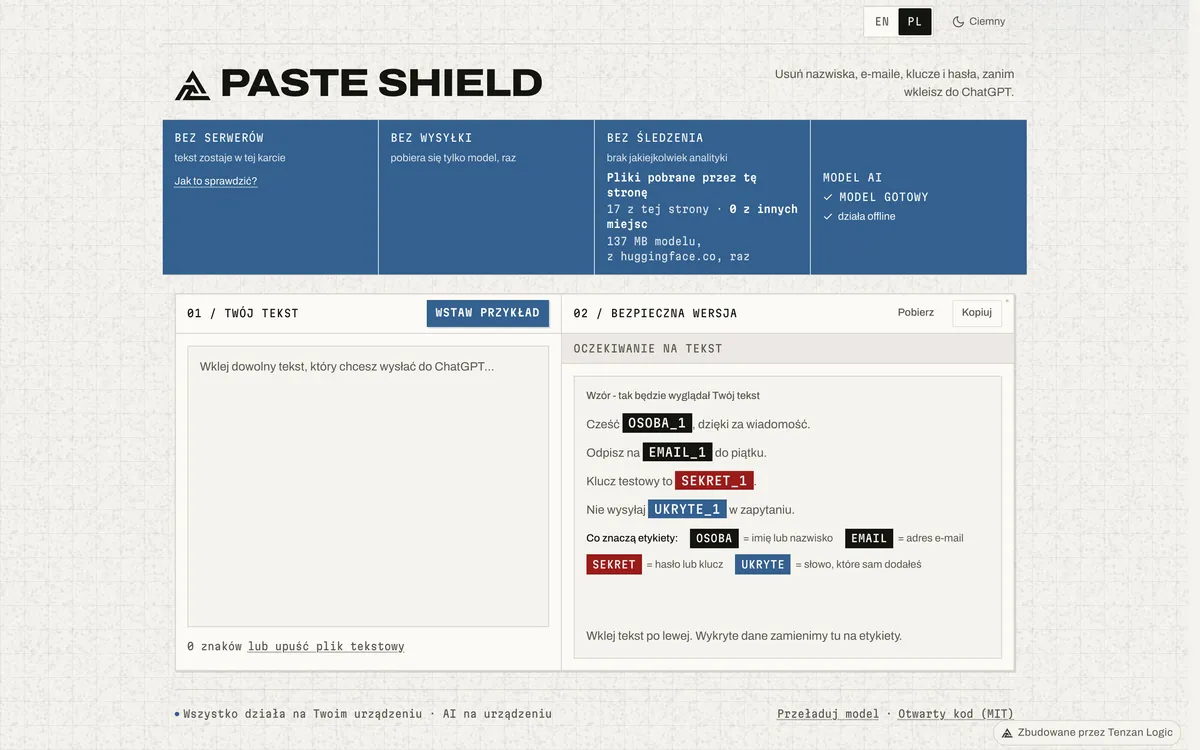The height and width of the screenshot is (750, 1200).
Task: Click the Tenzan Logic badge icon
Action: coord(1007,733)
